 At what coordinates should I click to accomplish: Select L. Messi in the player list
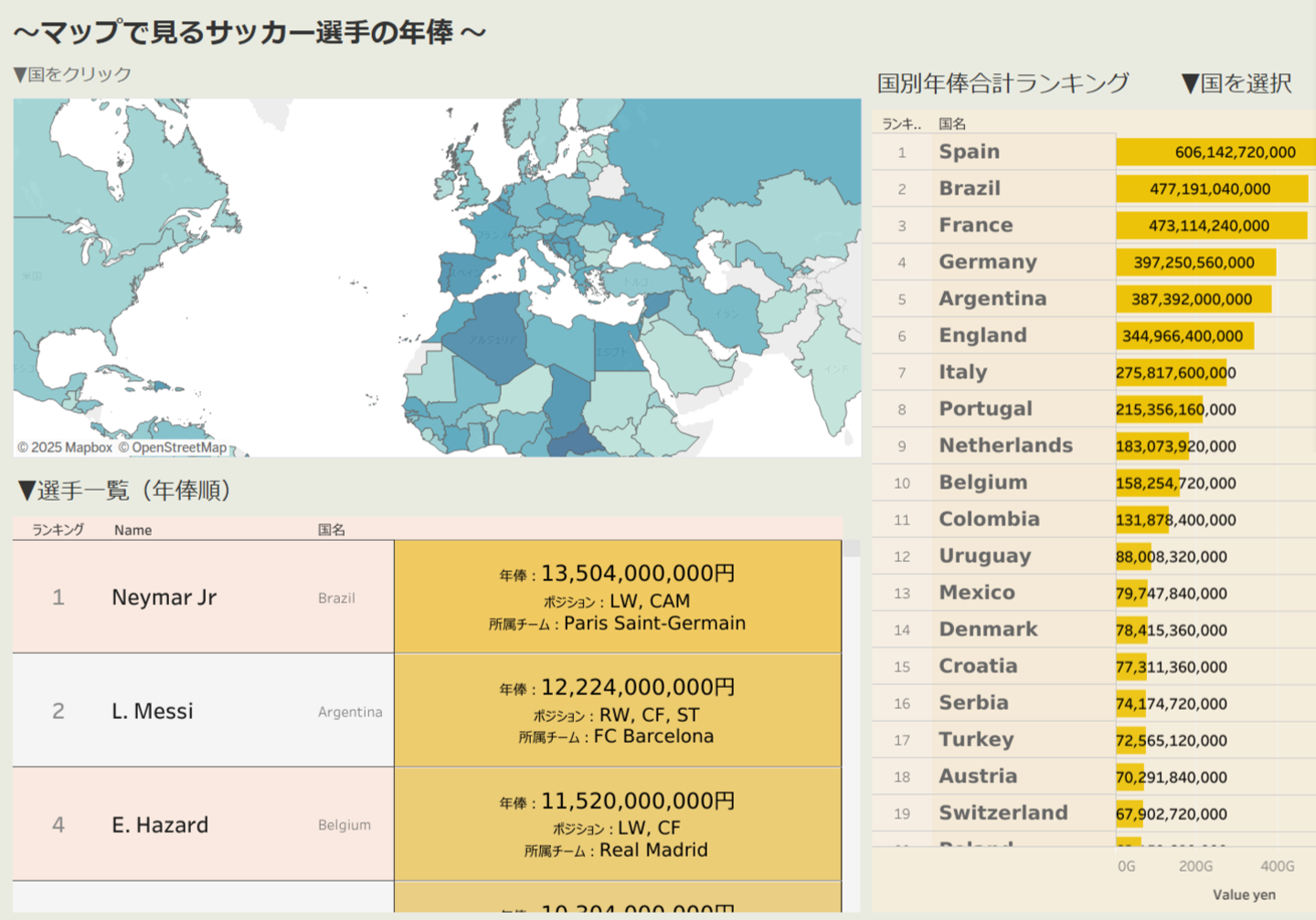pyautogui.click(x=152, y=711)
